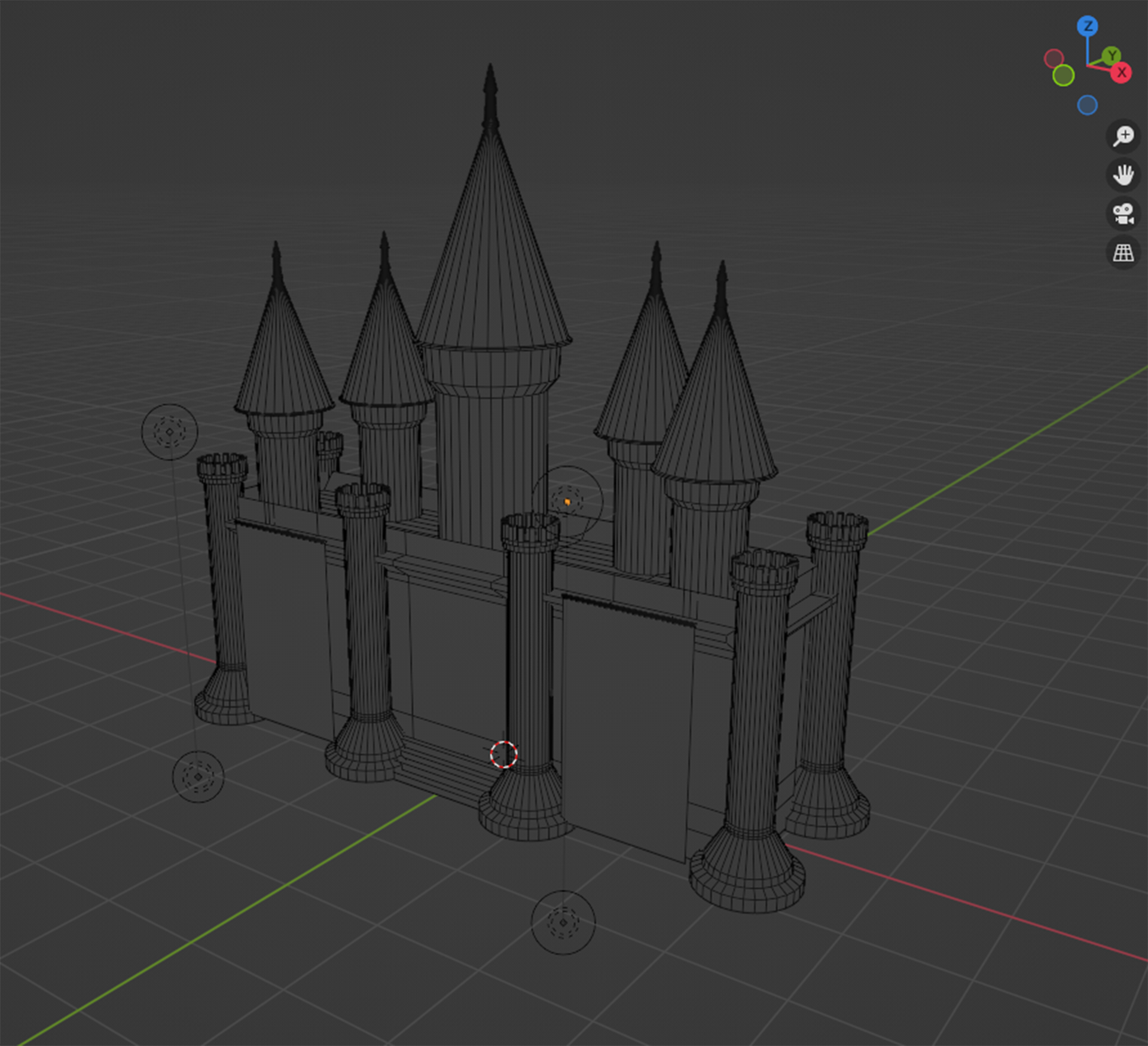Click the bottom blue negative Z gizmo circle

[1087, 105]
